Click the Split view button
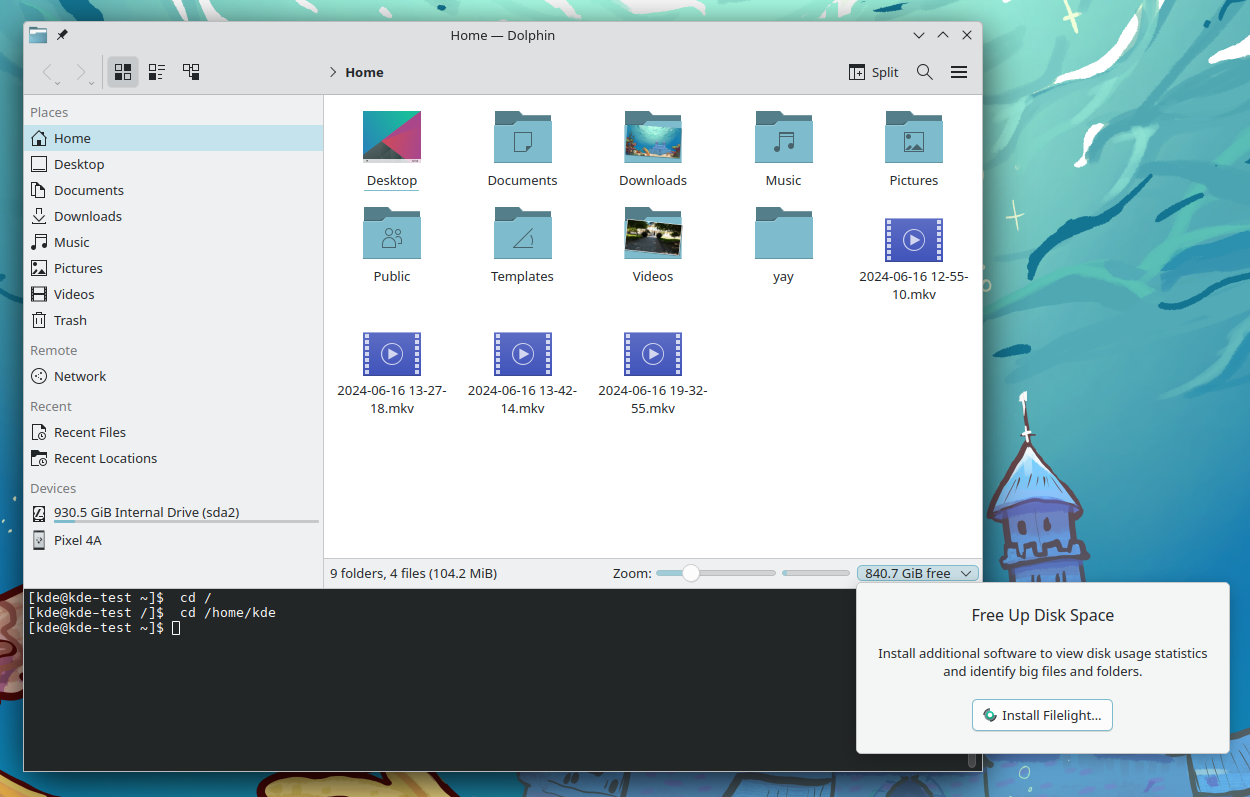Screen dimensions: 1250x797 [x=874, y=72]
